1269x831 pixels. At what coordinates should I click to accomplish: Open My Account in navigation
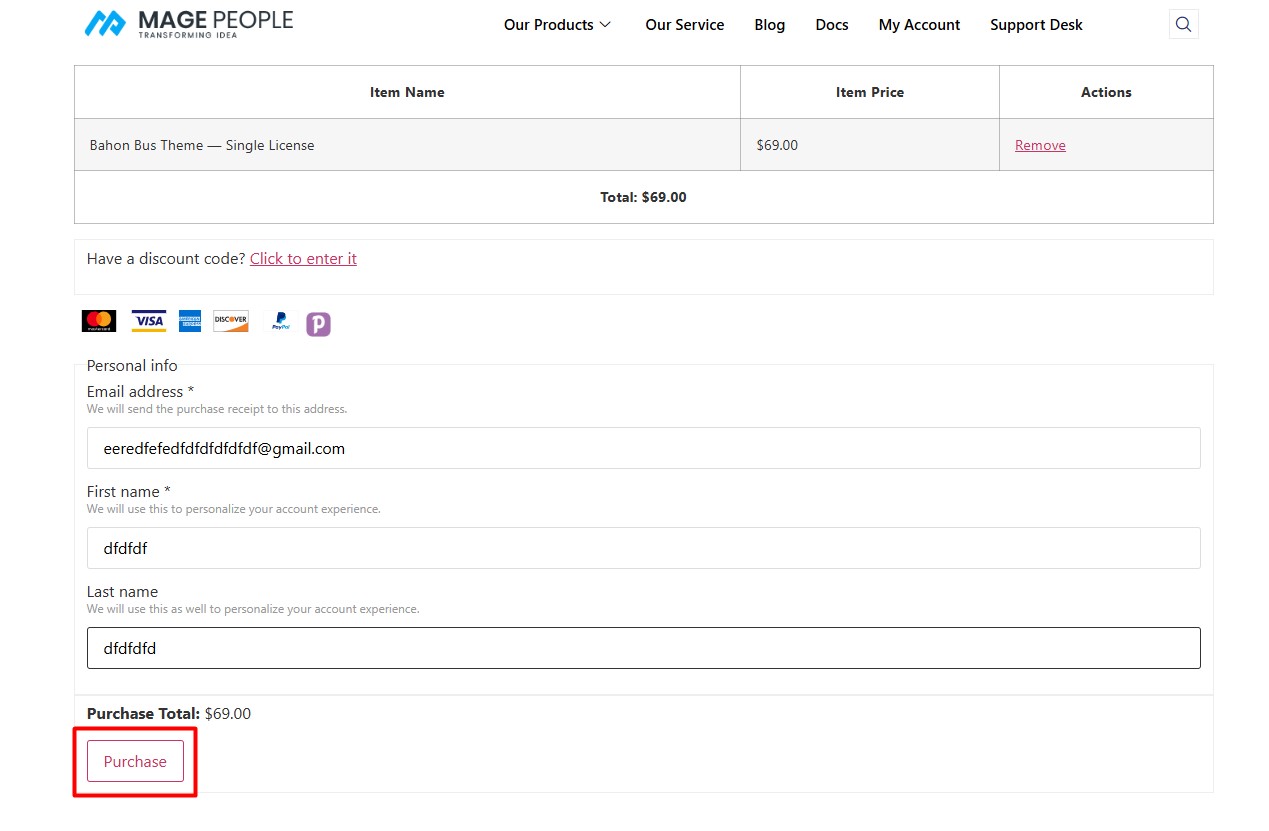click(x=919, y=25)
